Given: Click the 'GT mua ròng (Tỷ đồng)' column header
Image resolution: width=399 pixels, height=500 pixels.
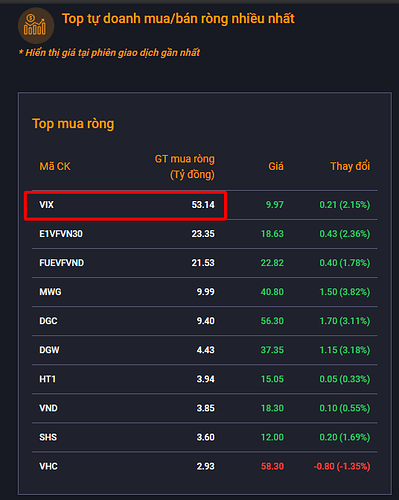Looking at the screenshot, I should click(x=185, y=167).
